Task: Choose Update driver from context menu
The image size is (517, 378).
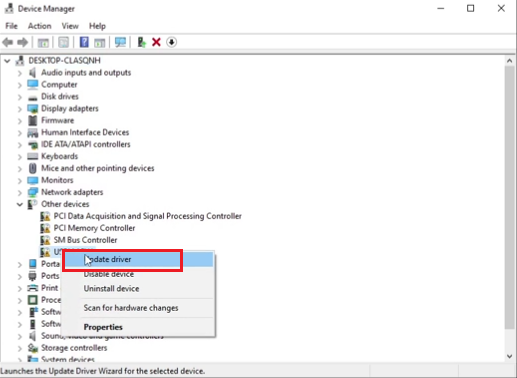Action: click(139, 259)
